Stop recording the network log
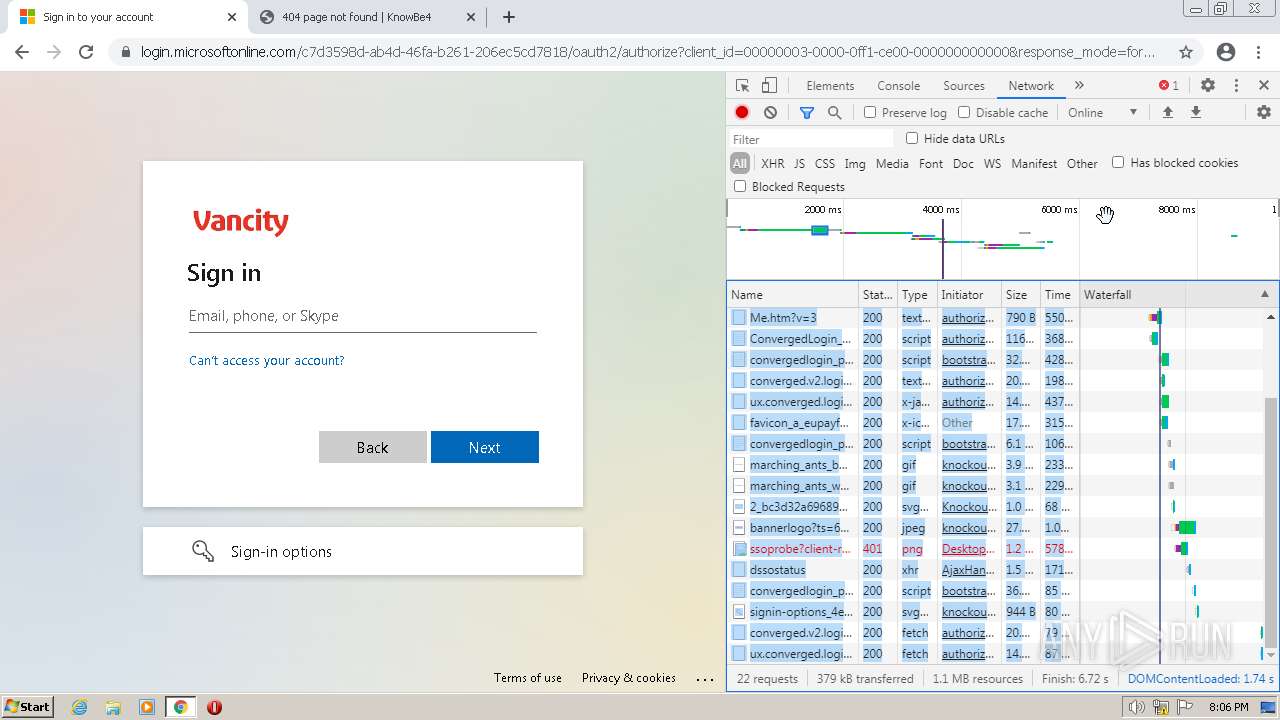The image size is (1280, 720). (x=742, y=113)
